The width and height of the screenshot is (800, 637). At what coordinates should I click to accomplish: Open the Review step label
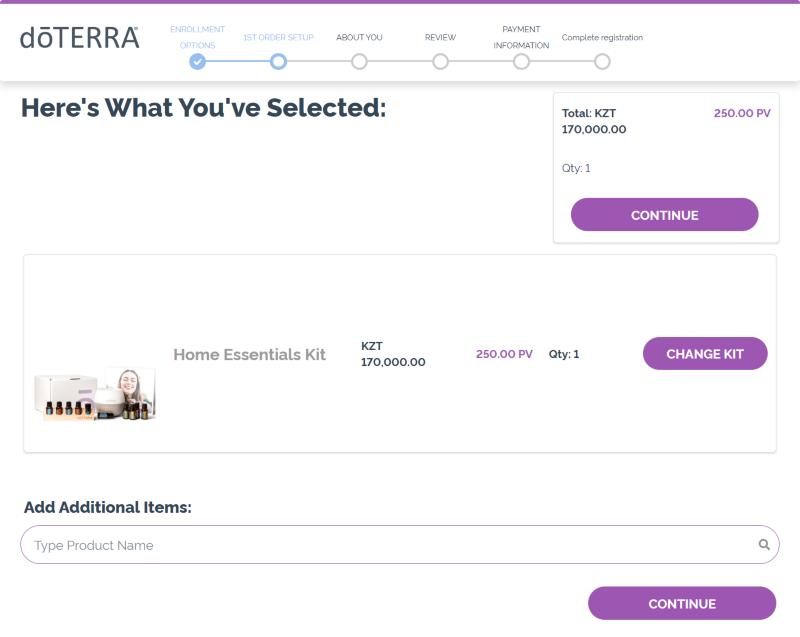tap(440, 37)
